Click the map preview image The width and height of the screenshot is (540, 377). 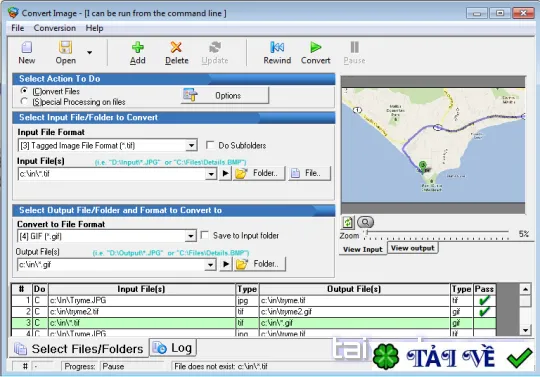pyautogui.click(x=433, y=145)
